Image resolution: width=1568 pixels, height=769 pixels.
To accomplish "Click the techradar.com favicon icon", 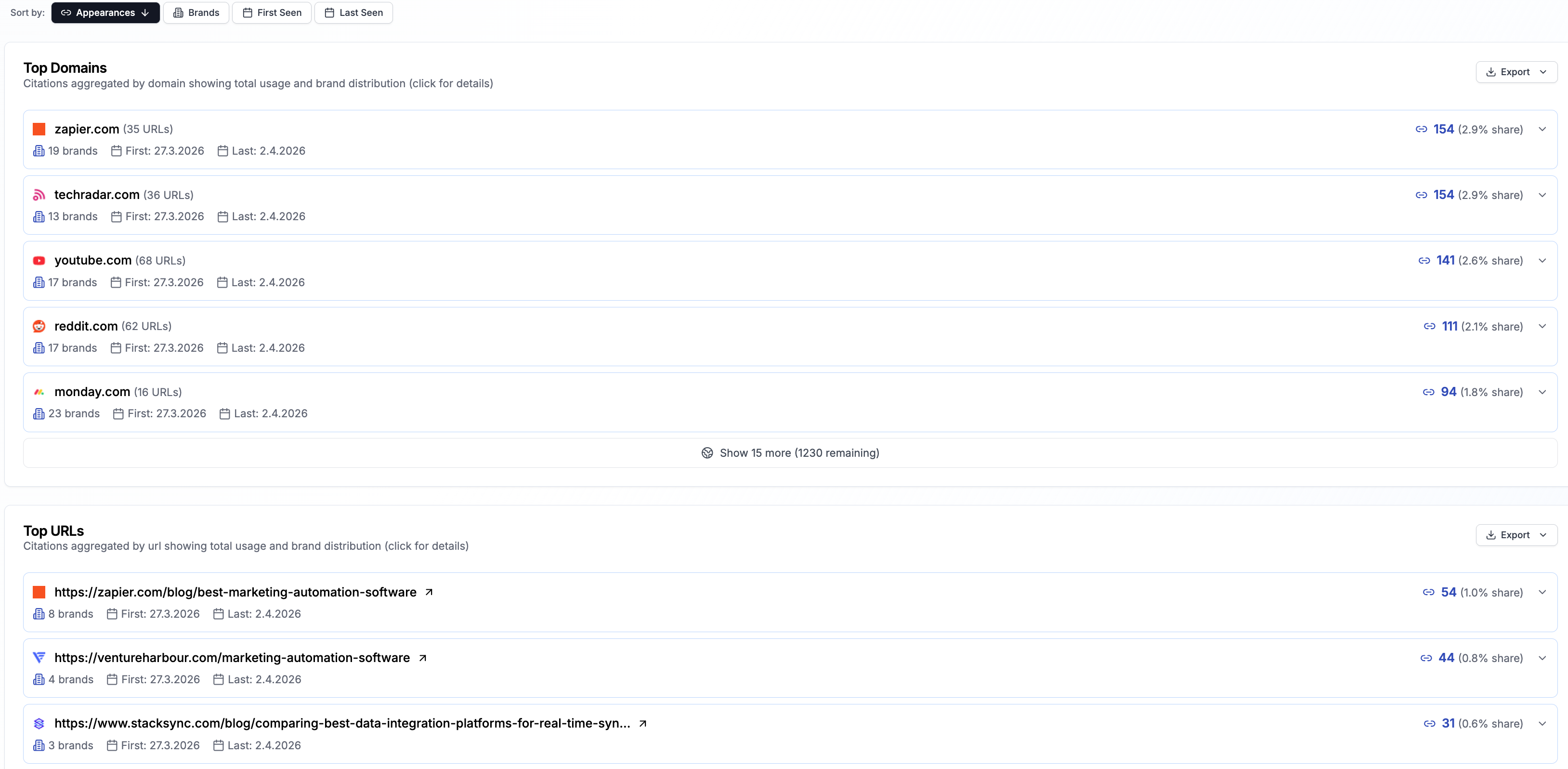I will tap(39, 195).
